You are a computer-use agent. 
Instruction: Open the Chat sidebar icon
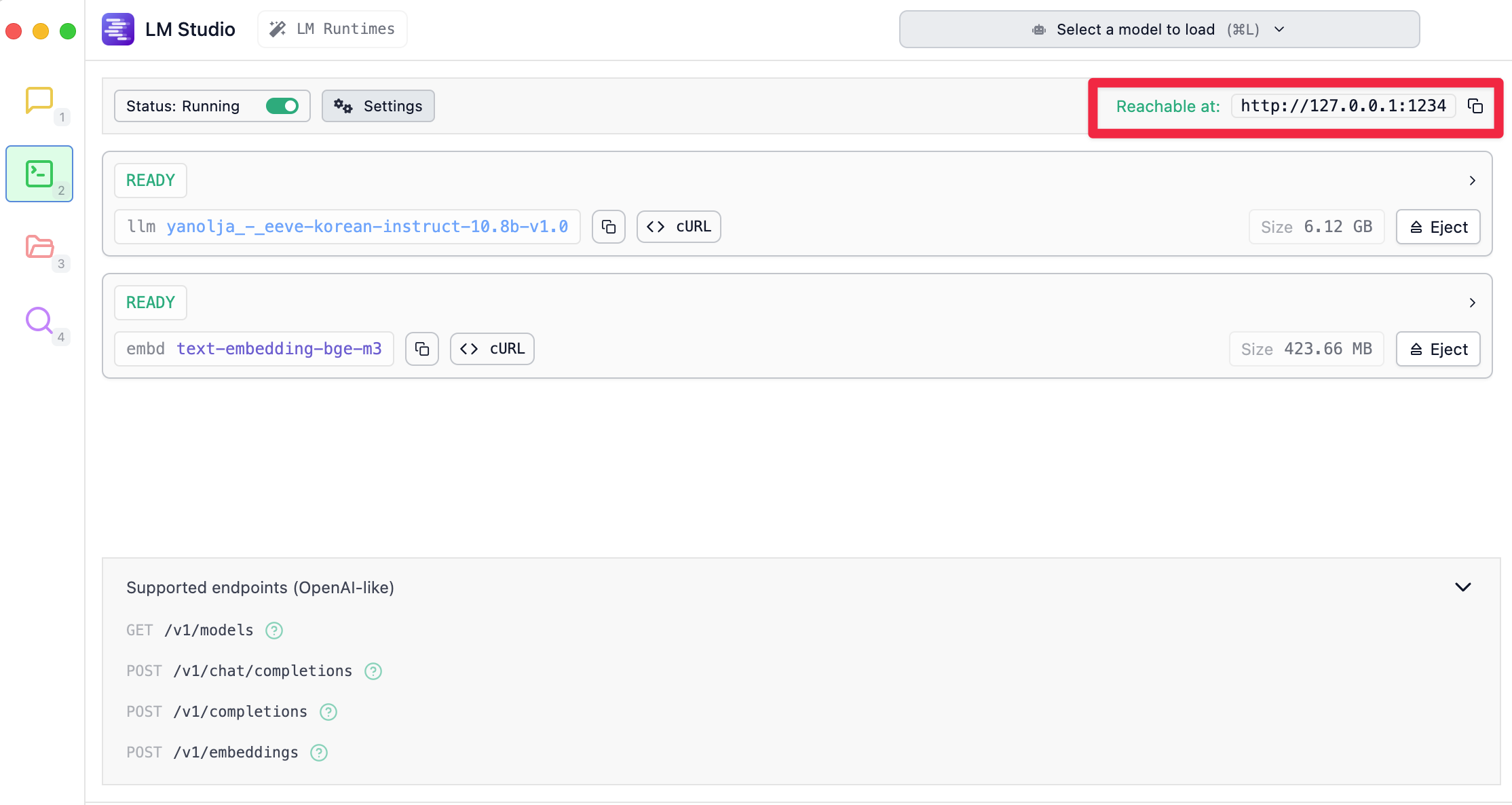[x=39, y=100]
